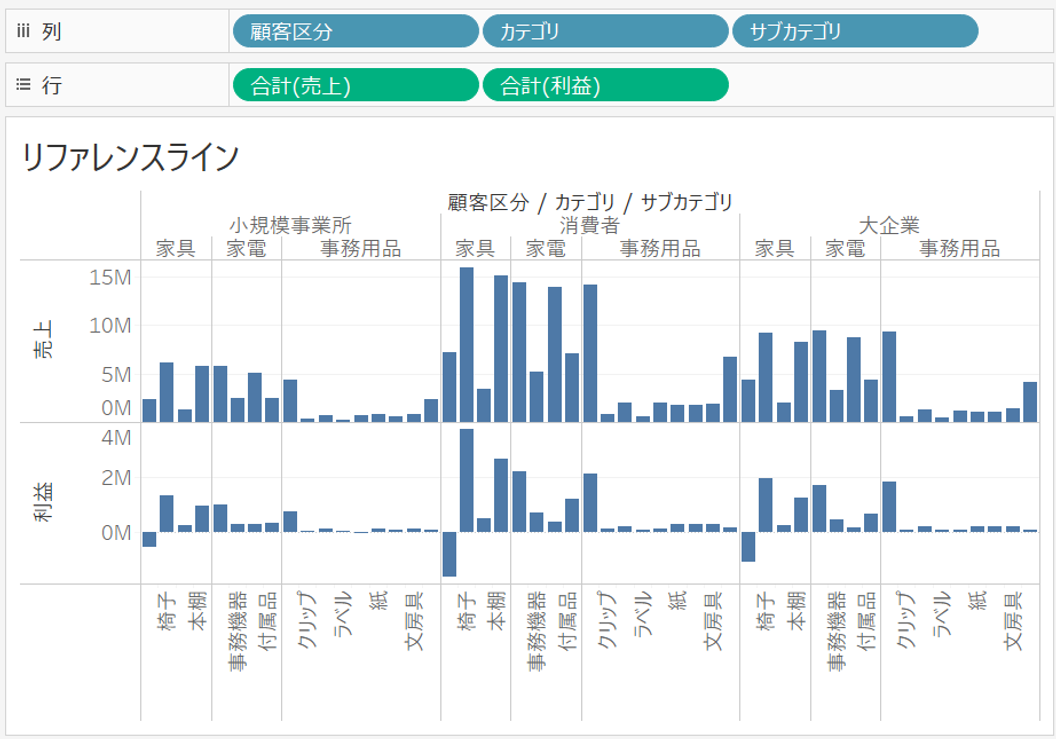Click the 付属品 label under 大企業

coord(868,620)
